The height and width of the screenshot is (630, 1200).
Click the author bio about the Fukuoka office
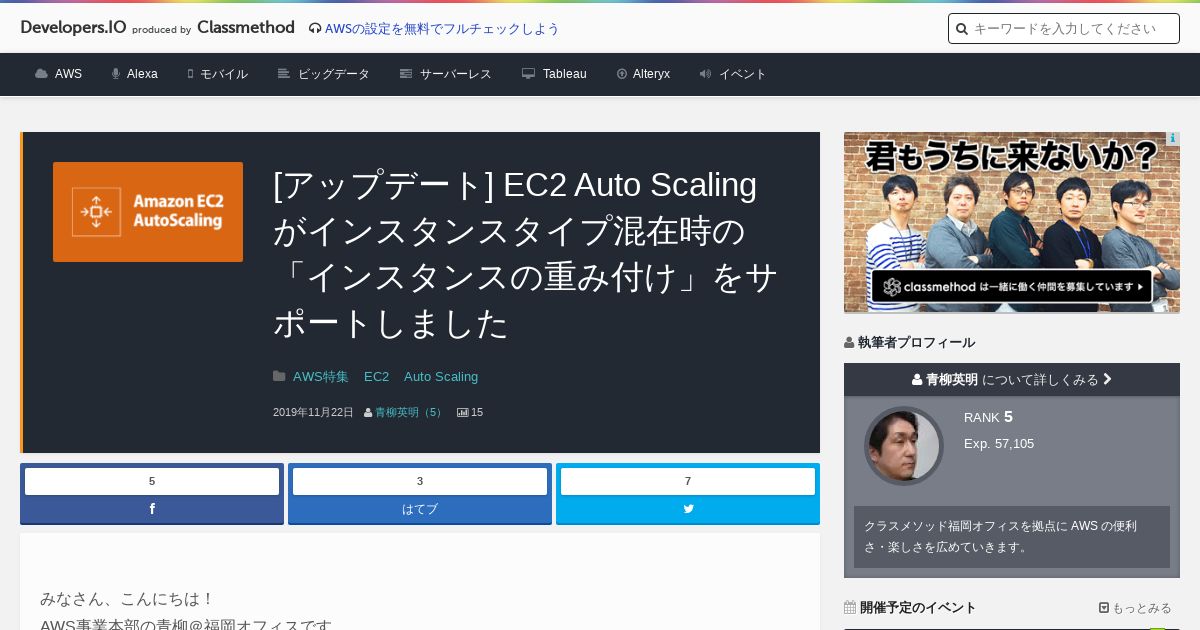(x=1012, y=537)
